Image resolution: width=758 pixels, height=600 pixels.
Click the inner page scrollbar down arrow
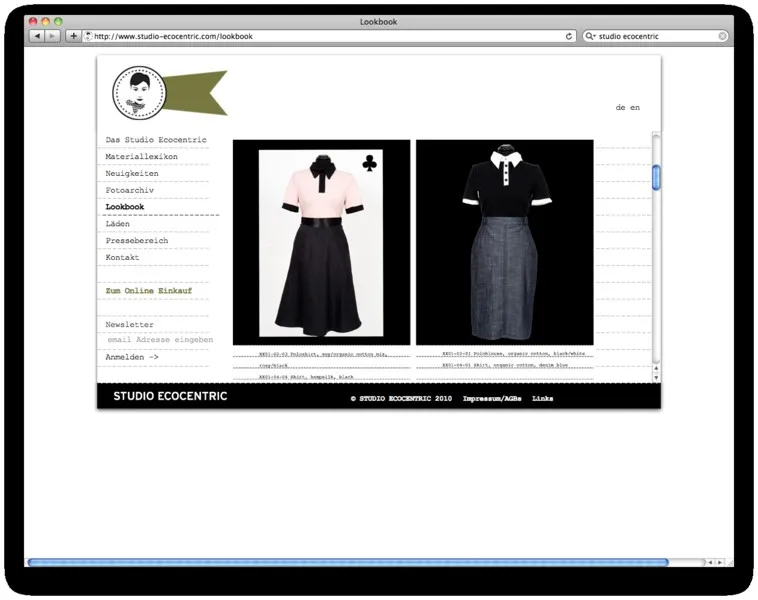coord(656,378)
